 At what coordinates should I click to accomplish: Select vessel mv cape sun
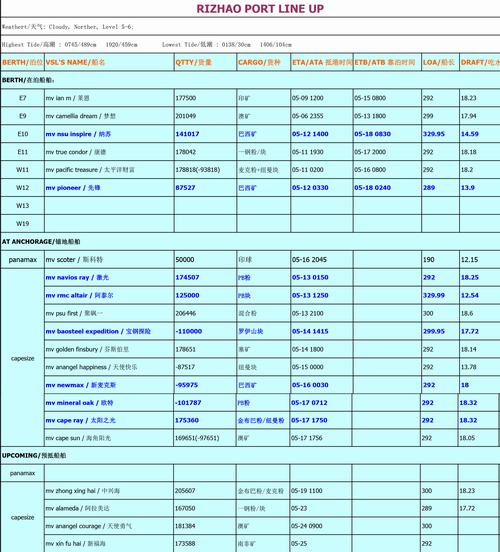click(x=78, y=438)
